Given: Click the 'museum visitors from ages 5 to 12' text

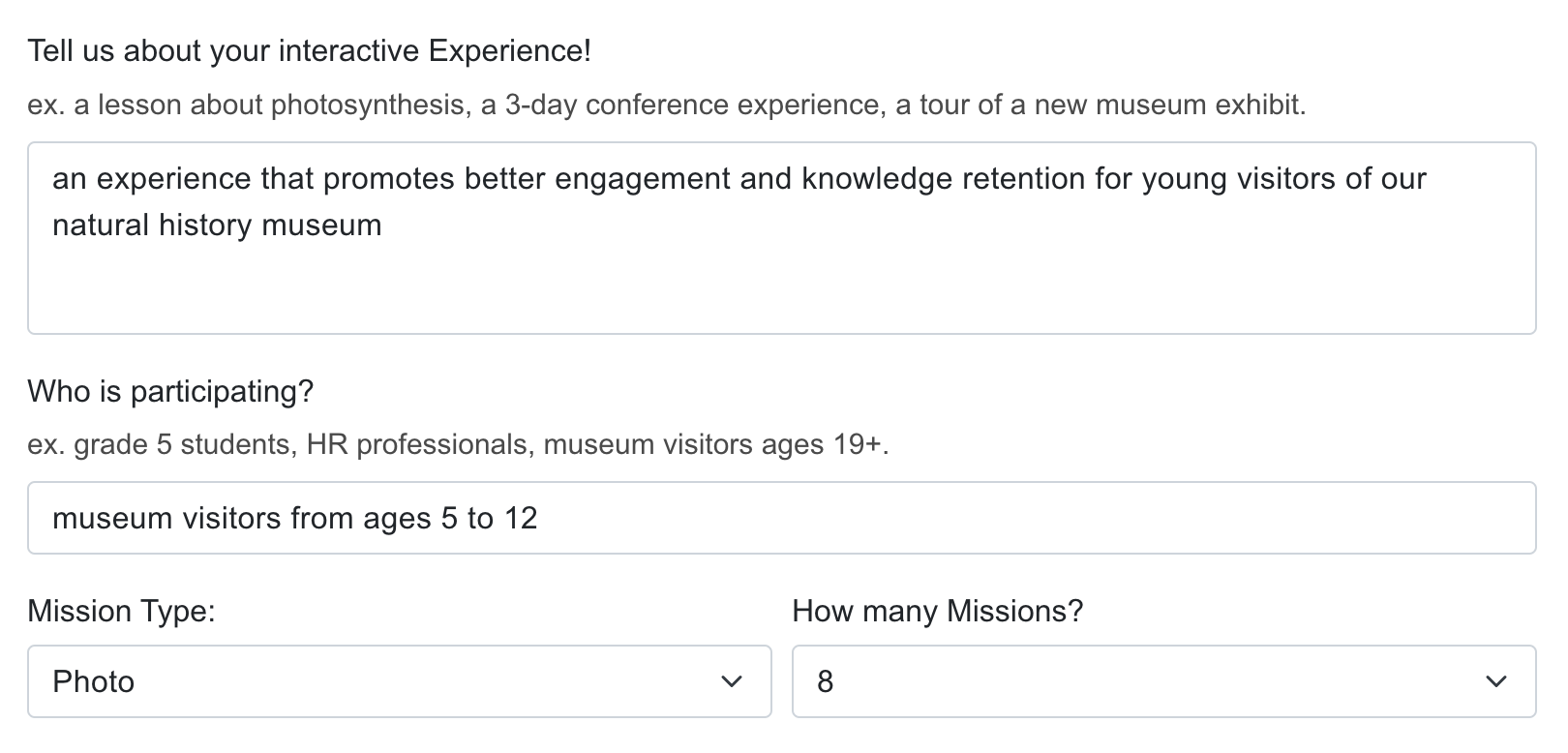Looking at the screenshot, I should tap(297, 518).
